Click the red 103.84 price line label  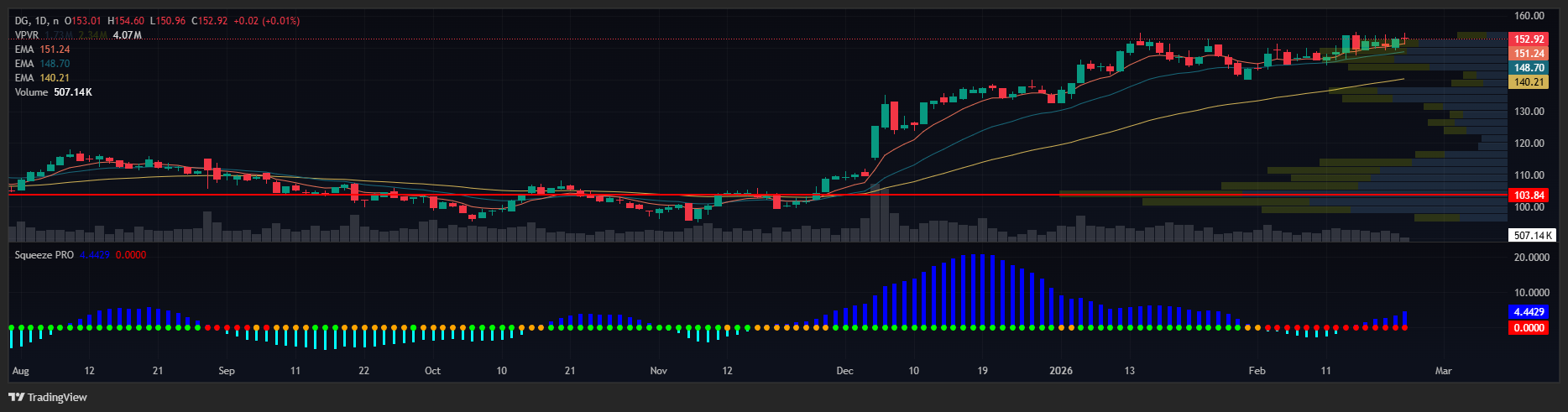coord(1529,195)
